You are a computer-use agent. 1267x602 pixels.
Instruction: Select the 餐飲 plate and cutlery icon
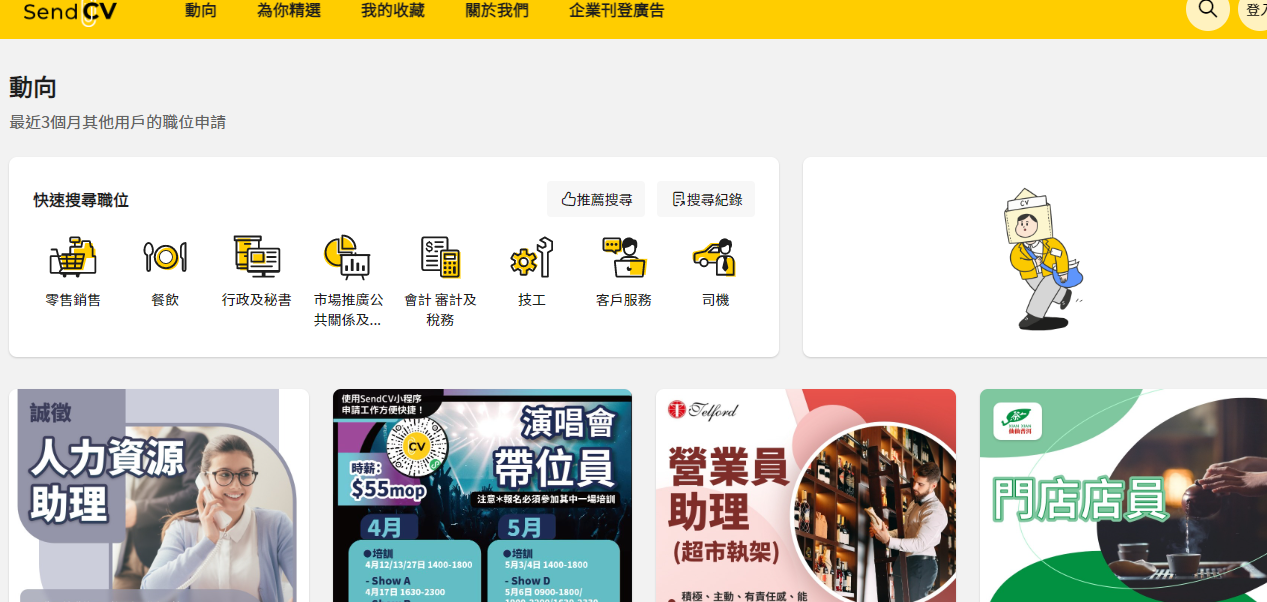click(165, 257)
